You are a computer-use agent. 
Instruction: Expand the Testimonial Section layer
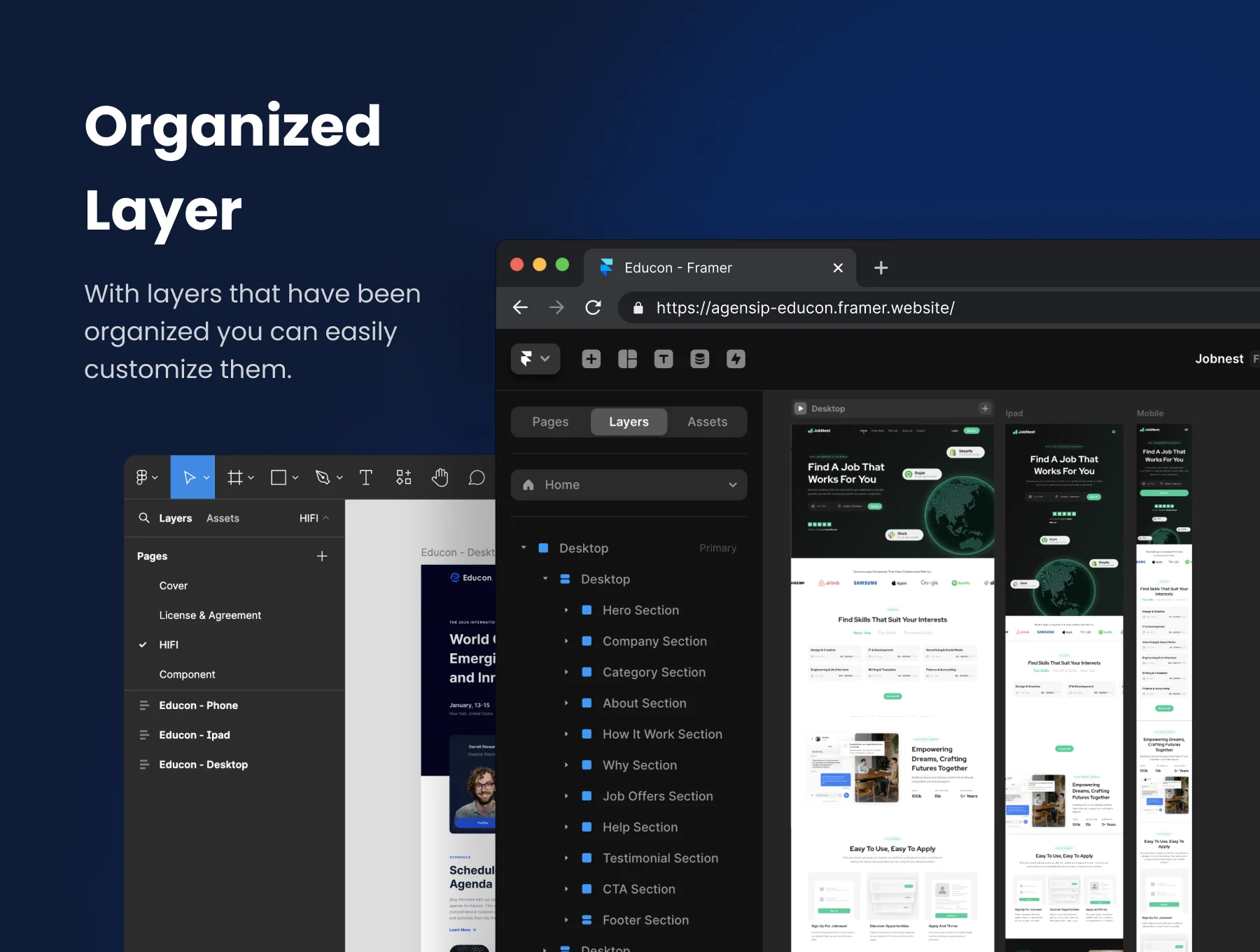(x=566, y=858)
